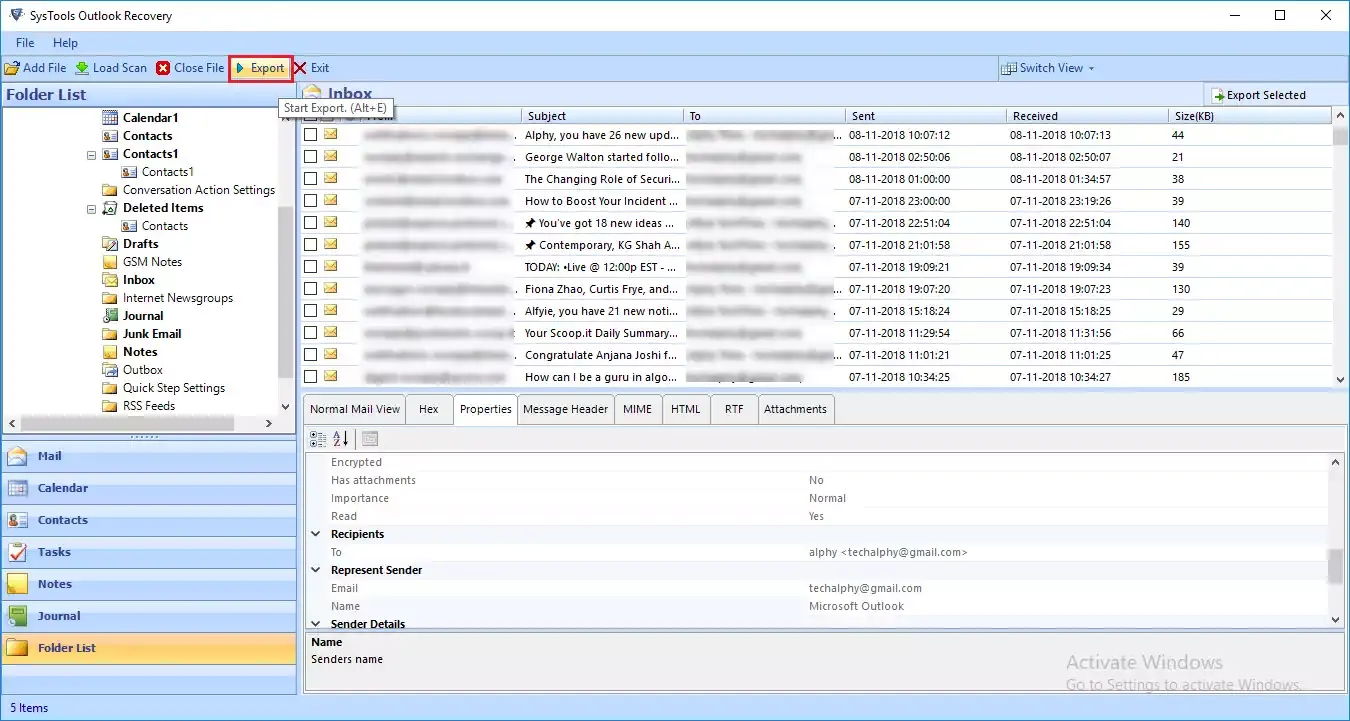Select the RSS Feeds folder
This screenshot has width=1350, height=721.
139,406
